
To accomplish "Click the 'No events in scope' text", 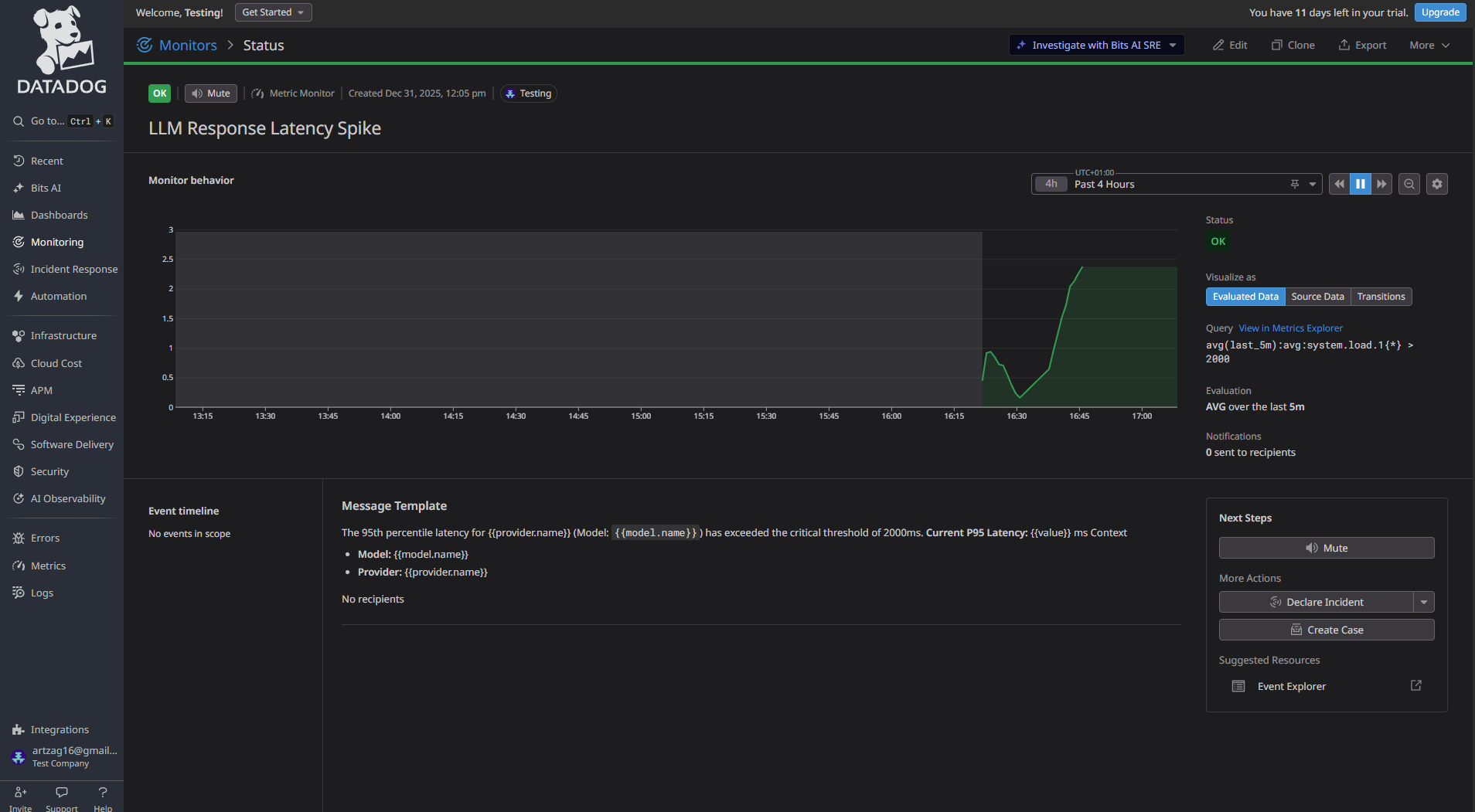I will [x=189, y=534].
